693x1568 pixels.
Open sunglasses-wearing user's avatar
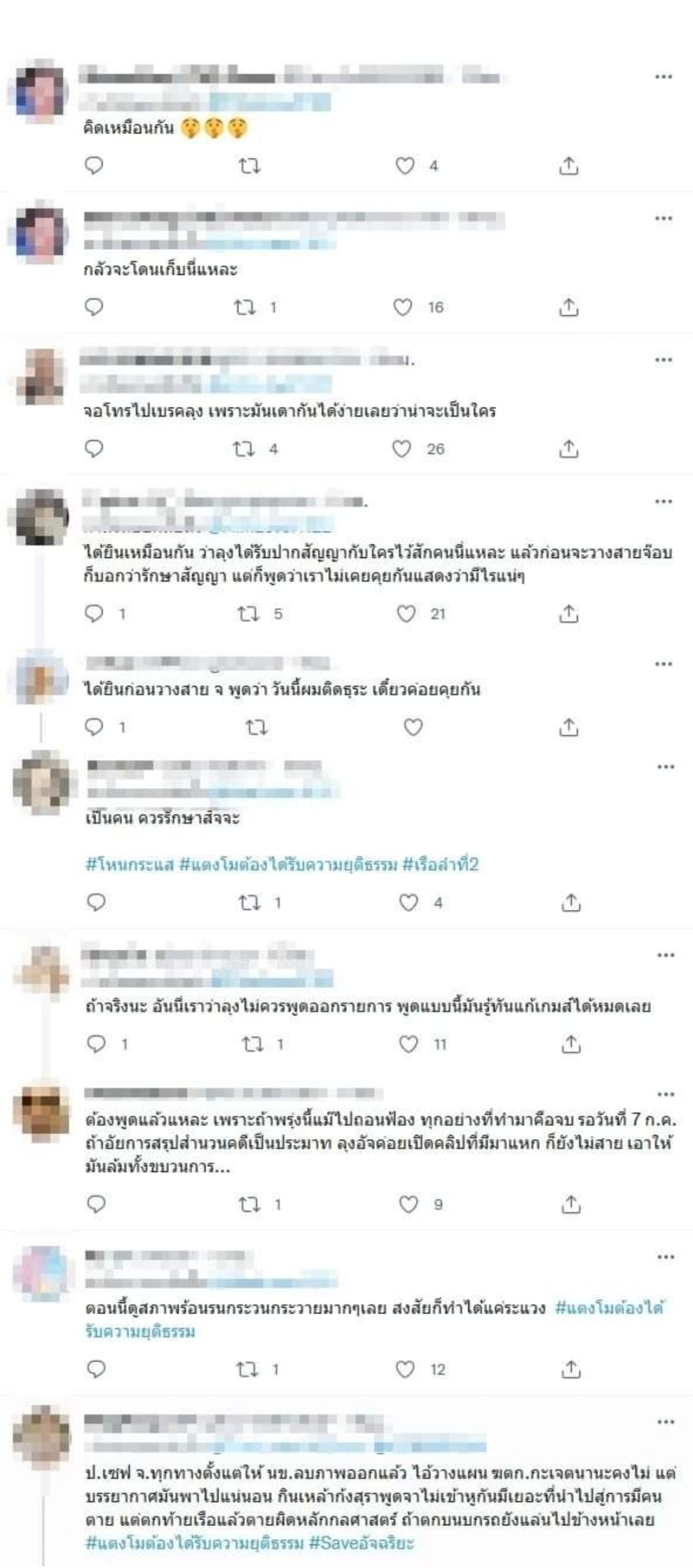click(x=41, y=1112)
